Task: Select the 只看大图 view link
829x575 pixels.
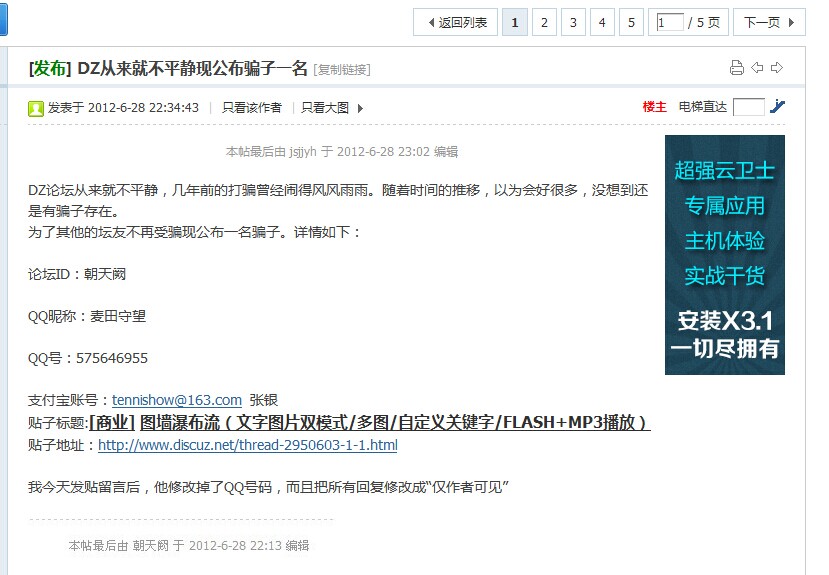Action: [325, 108]
